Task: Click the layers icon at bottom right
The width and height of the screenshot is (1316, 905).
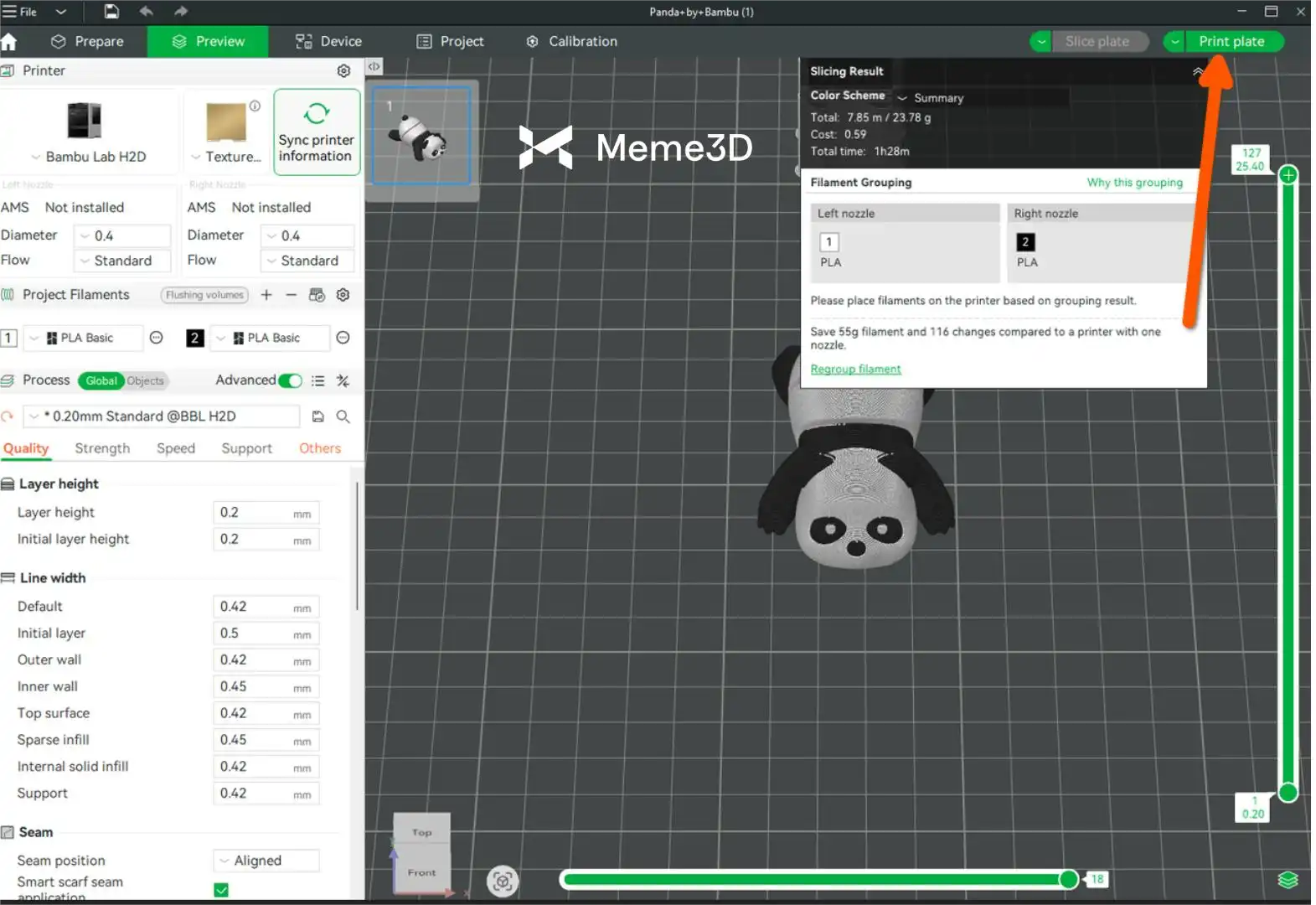Action: pyautogui.click(x=1288, y=880)
